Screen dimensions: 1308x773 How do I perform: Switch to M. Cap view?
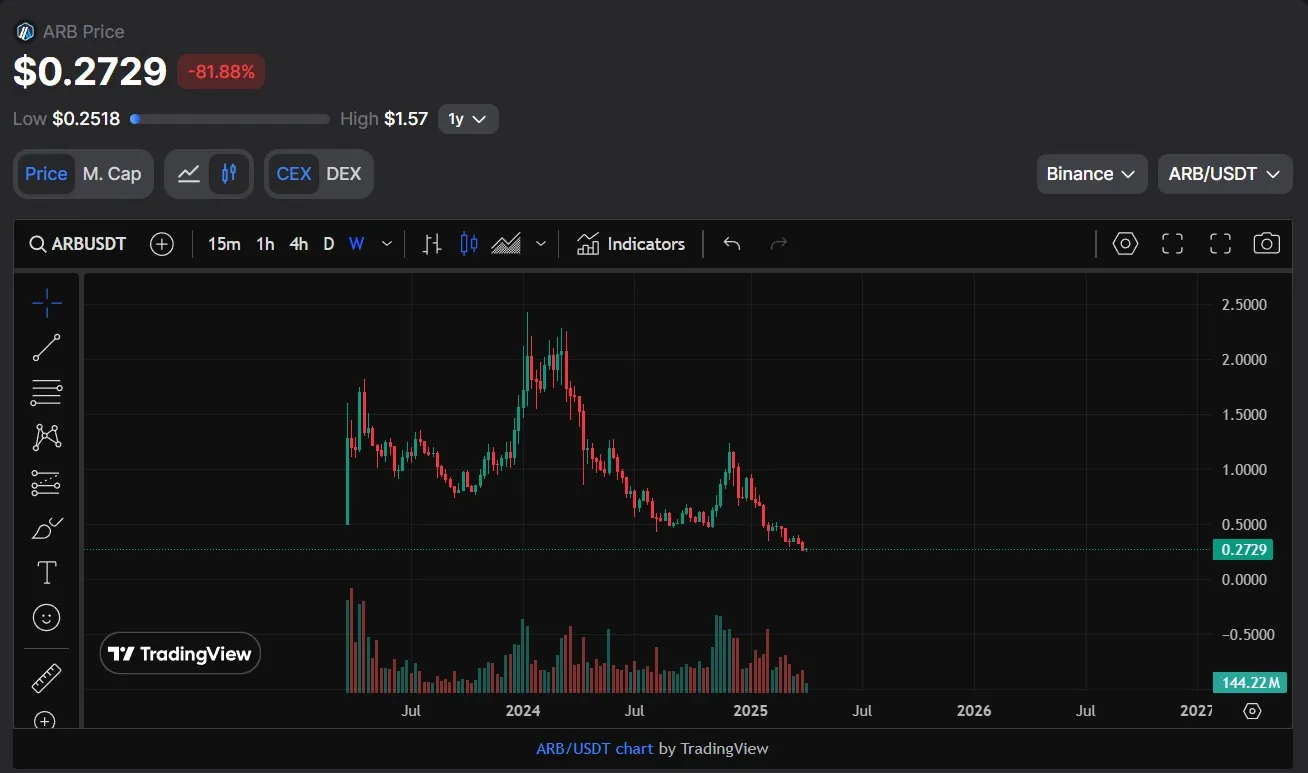point(111,174)
